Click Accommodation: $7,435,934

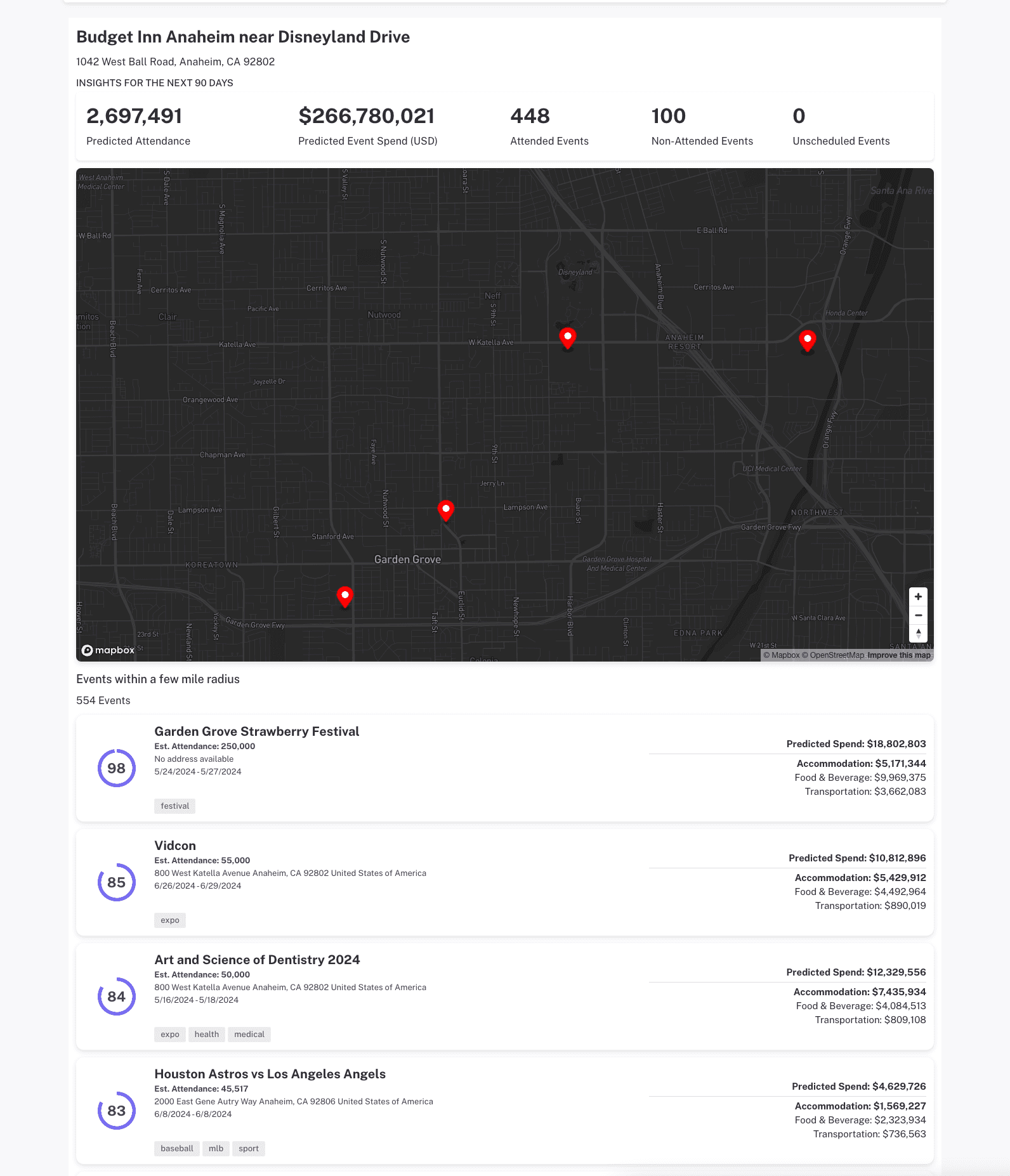coord(860,992)
